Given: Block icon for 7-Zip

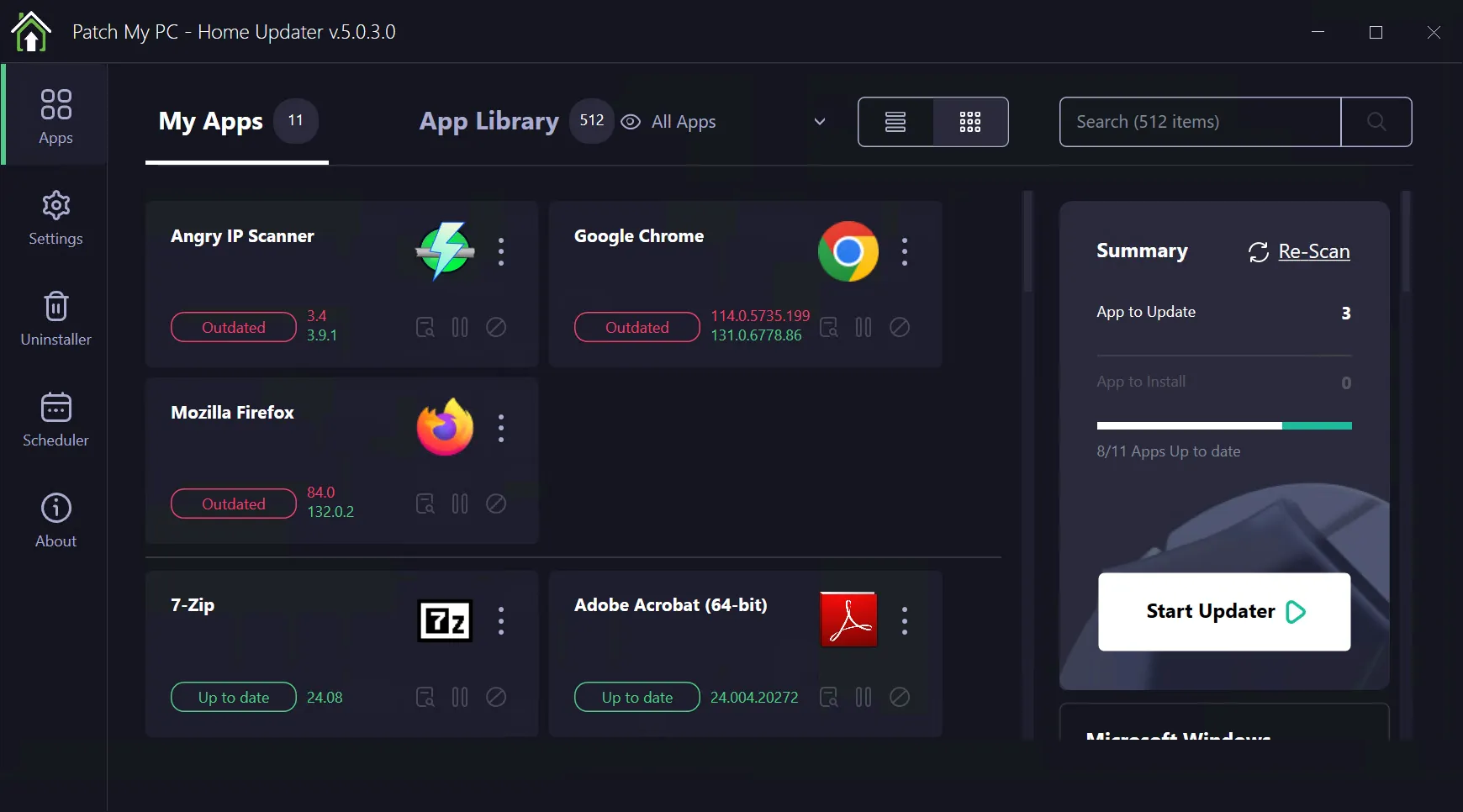Looking at the screenshot, I should coord(496,697).
